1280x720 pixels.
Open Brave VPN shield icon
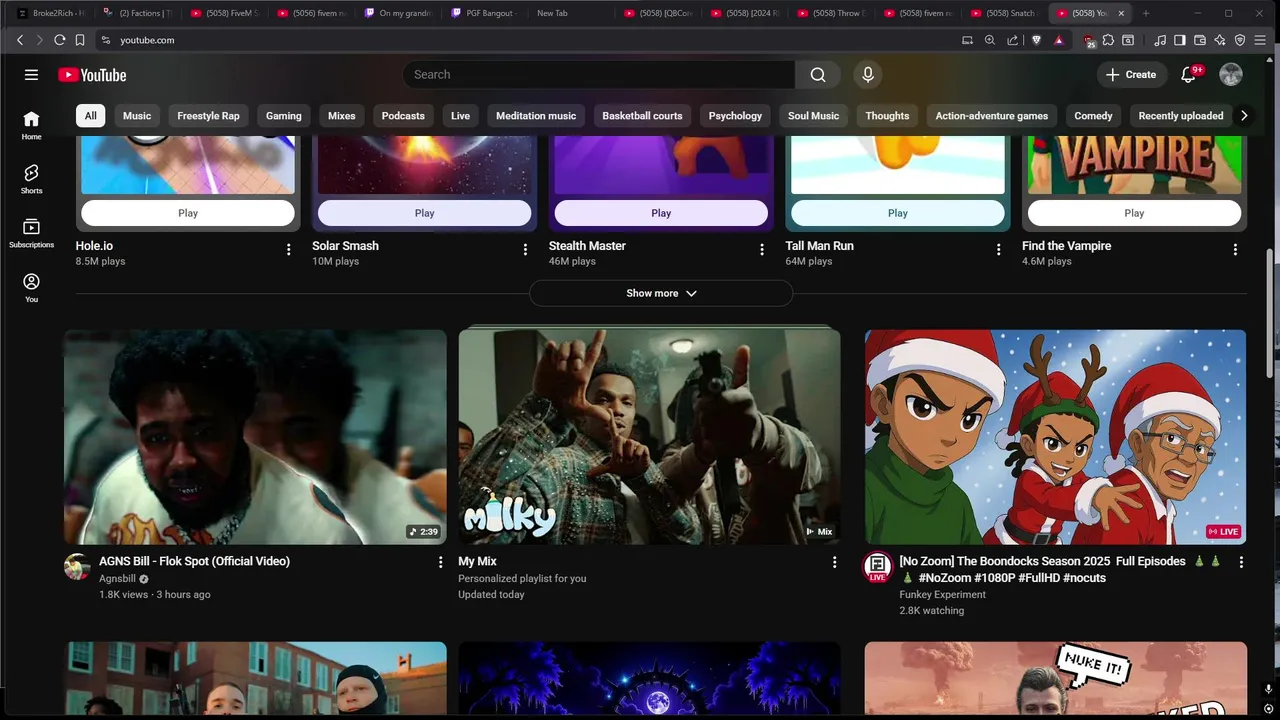click(1240, 40)
